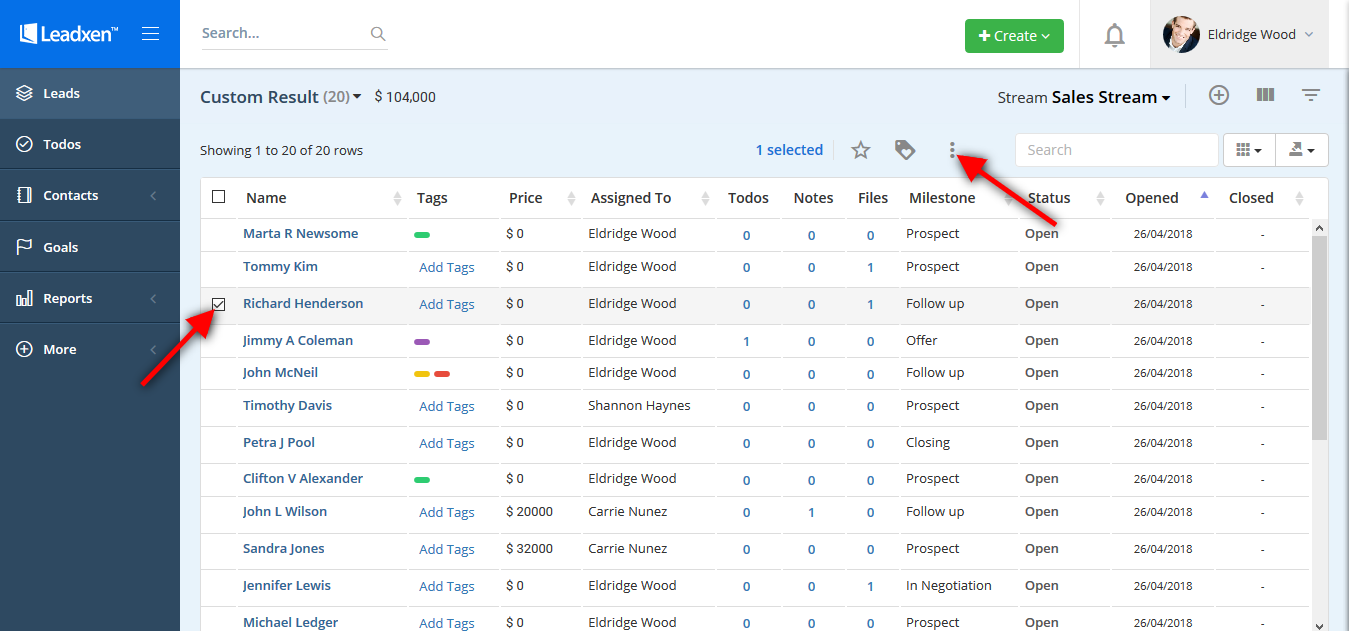Open Tommy Kim files count 1
1349x631 pixels.
click(870, 268)
